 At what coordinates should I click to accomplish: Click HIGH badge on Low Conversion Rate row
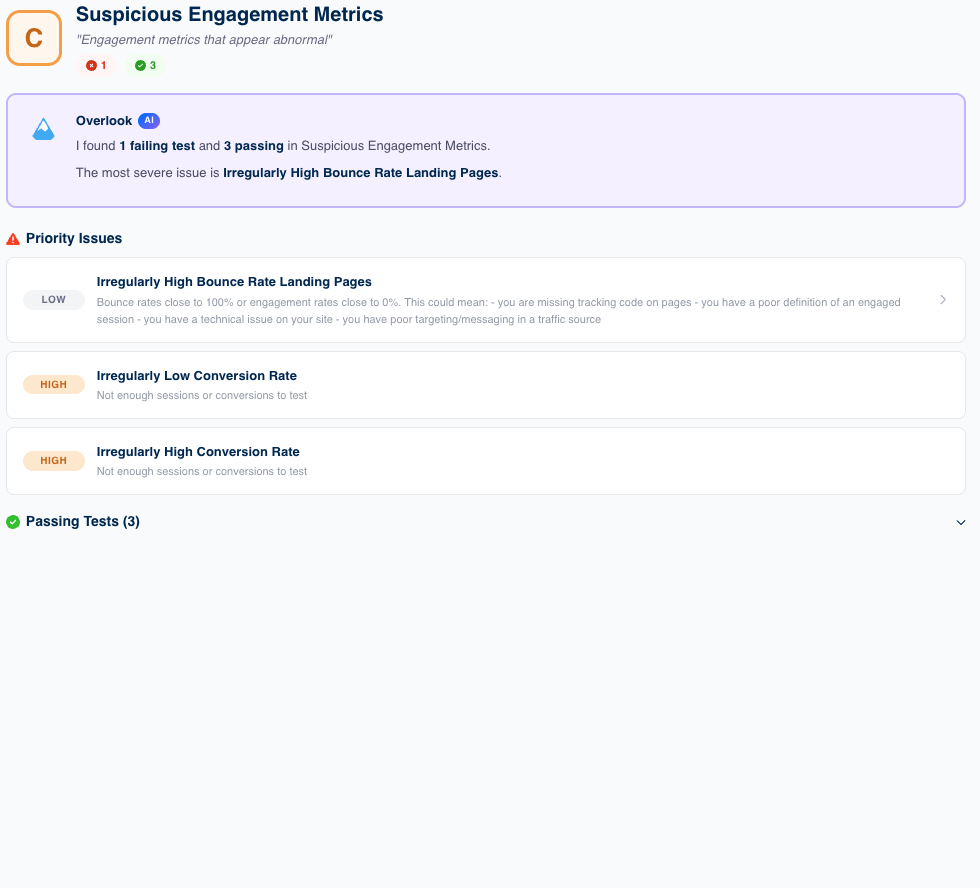[54, 385]
